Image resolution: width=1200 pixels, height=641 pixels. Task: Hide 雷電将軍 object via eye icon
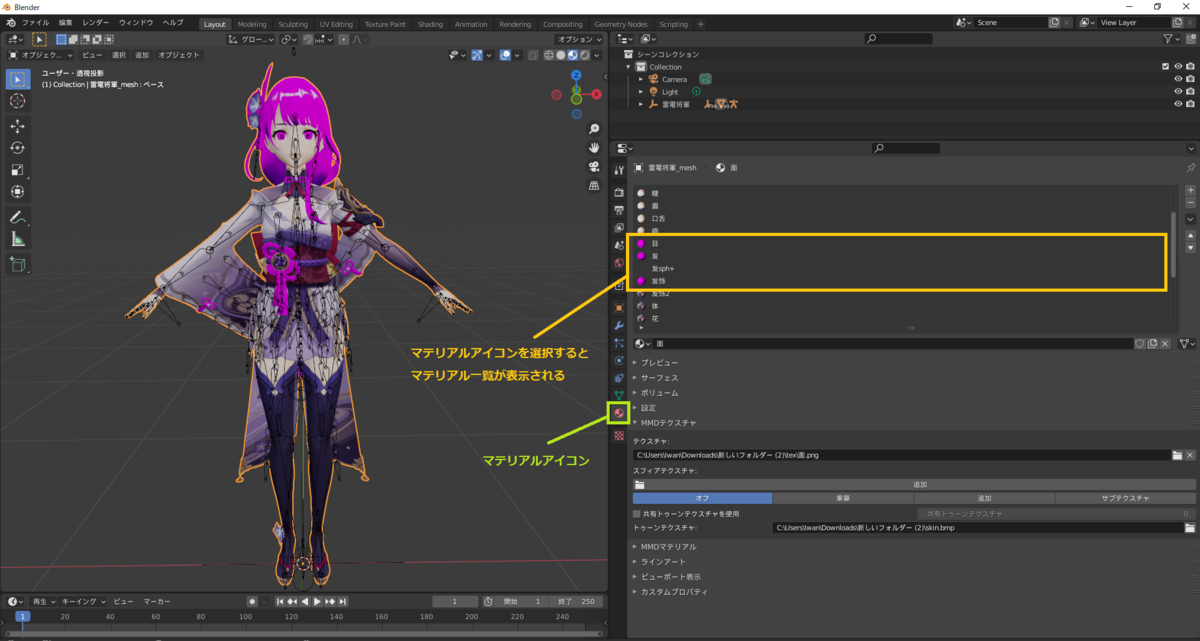(x=1178, y=104)
